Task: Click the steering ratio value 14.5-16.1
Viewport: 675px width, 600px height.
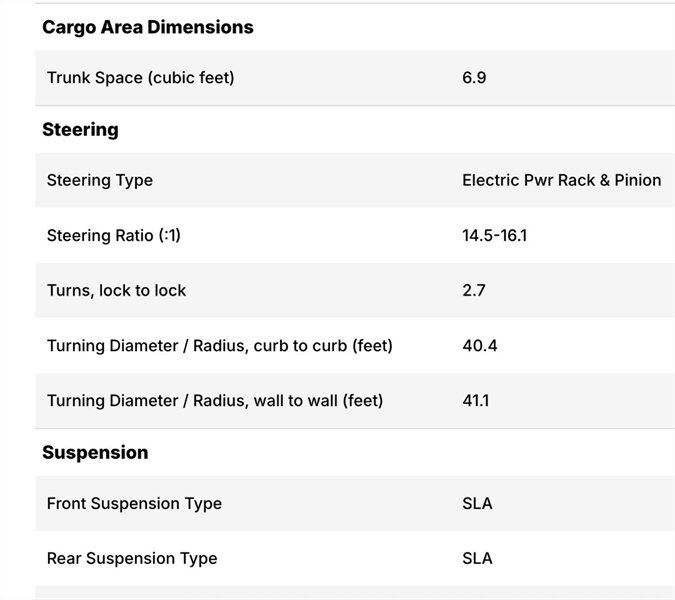Action: pos(494,236)
